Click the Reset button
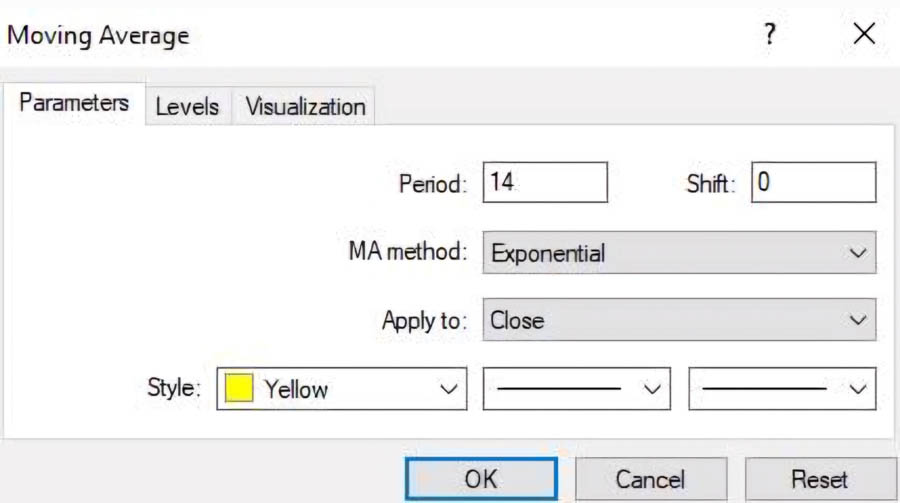Image resolution: width=900 pixels, height=503 pixels. (820, 479)
